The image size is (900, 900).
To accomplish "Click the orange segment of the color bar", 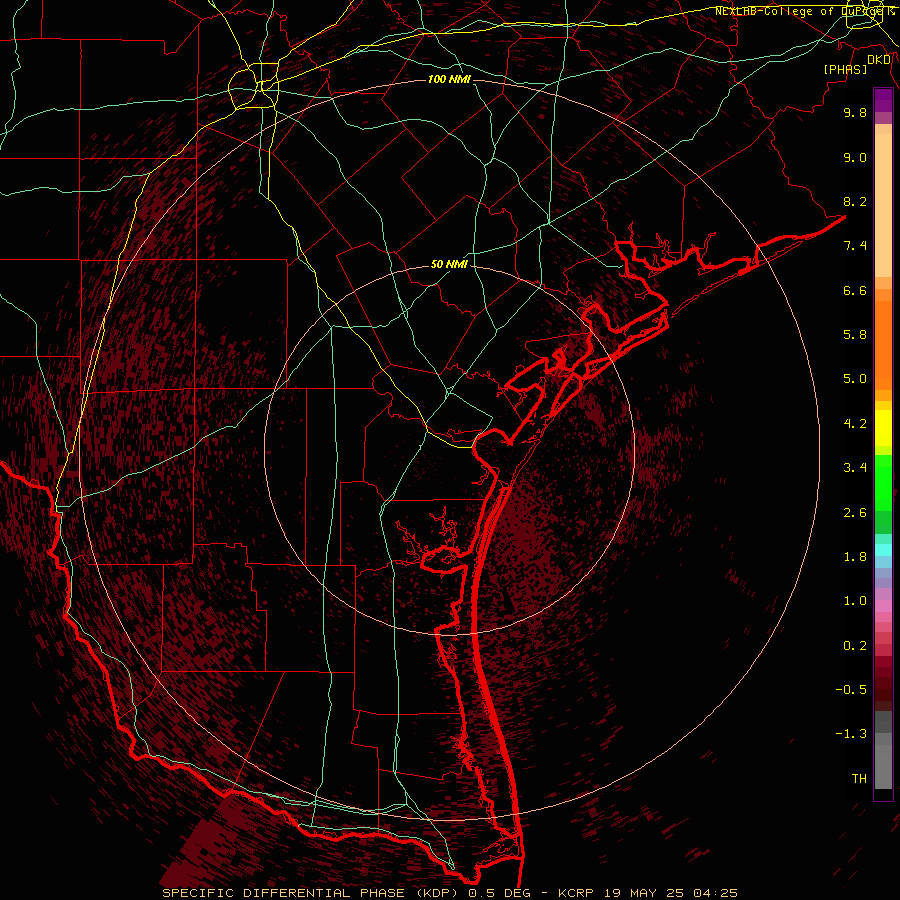I will 883,345.
